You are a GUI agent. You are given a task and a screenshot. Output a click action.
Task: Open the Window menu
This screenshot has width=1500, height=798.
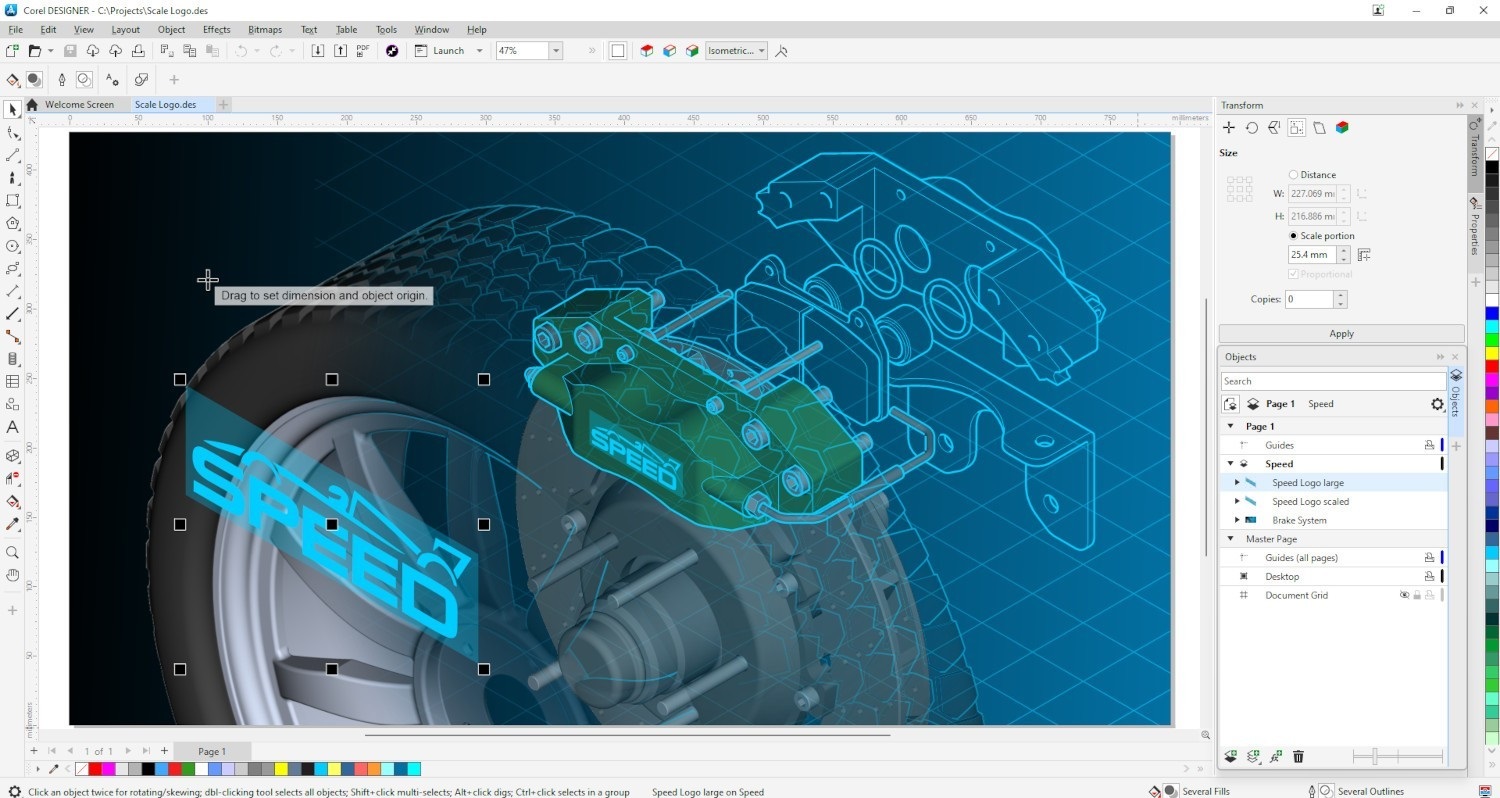(x=432, y=30)
